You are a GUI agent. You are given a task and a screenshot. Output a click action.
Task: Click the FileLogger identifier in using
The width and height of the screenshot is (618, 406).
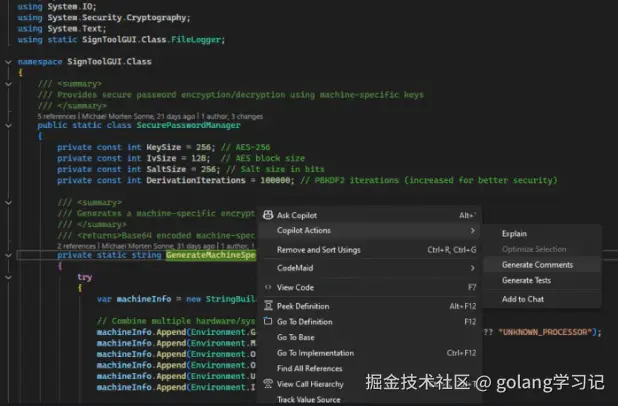click(195, 39)
